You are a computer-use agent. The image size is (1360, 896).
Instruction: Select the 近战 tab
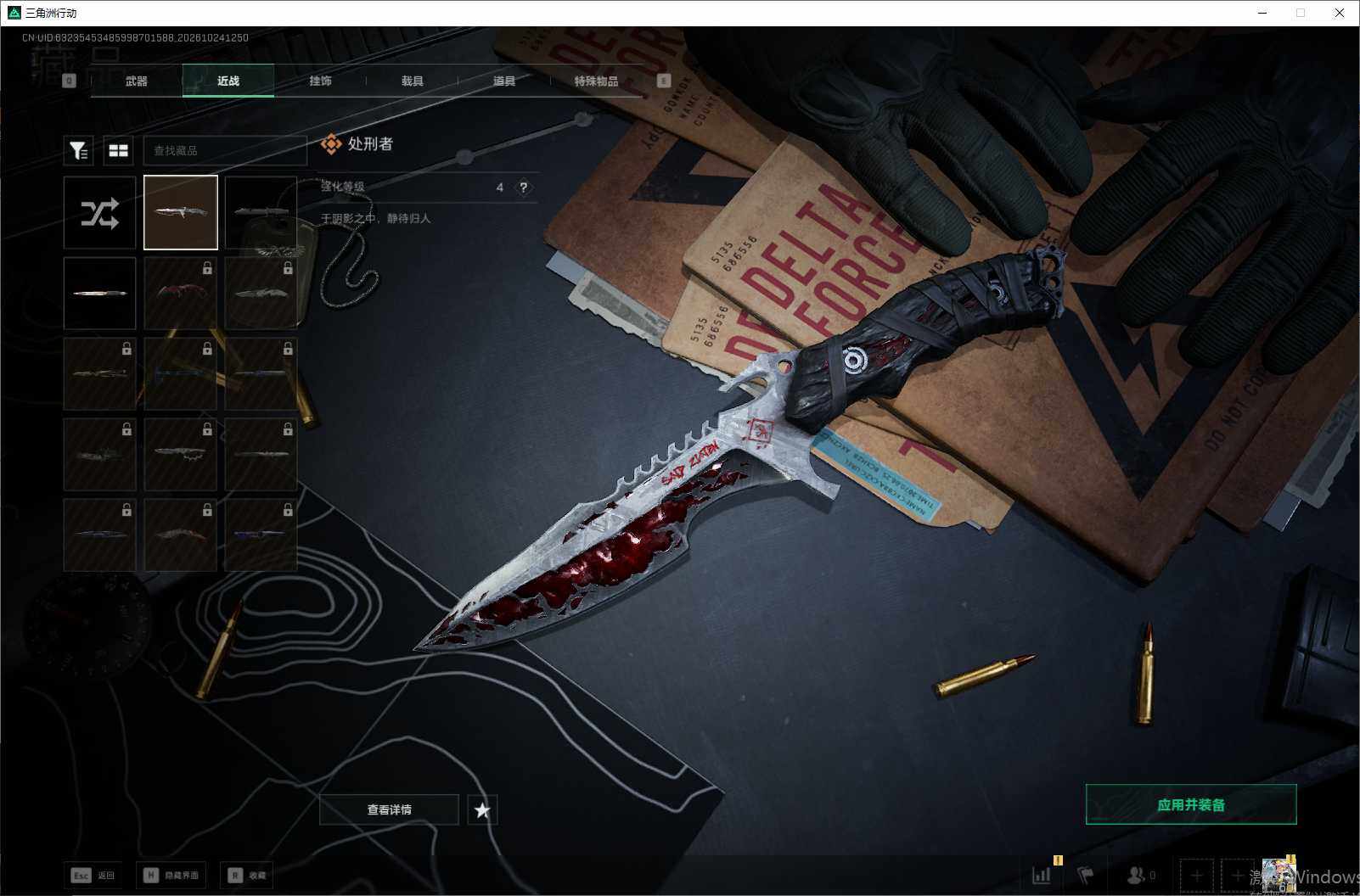(228, 81)
